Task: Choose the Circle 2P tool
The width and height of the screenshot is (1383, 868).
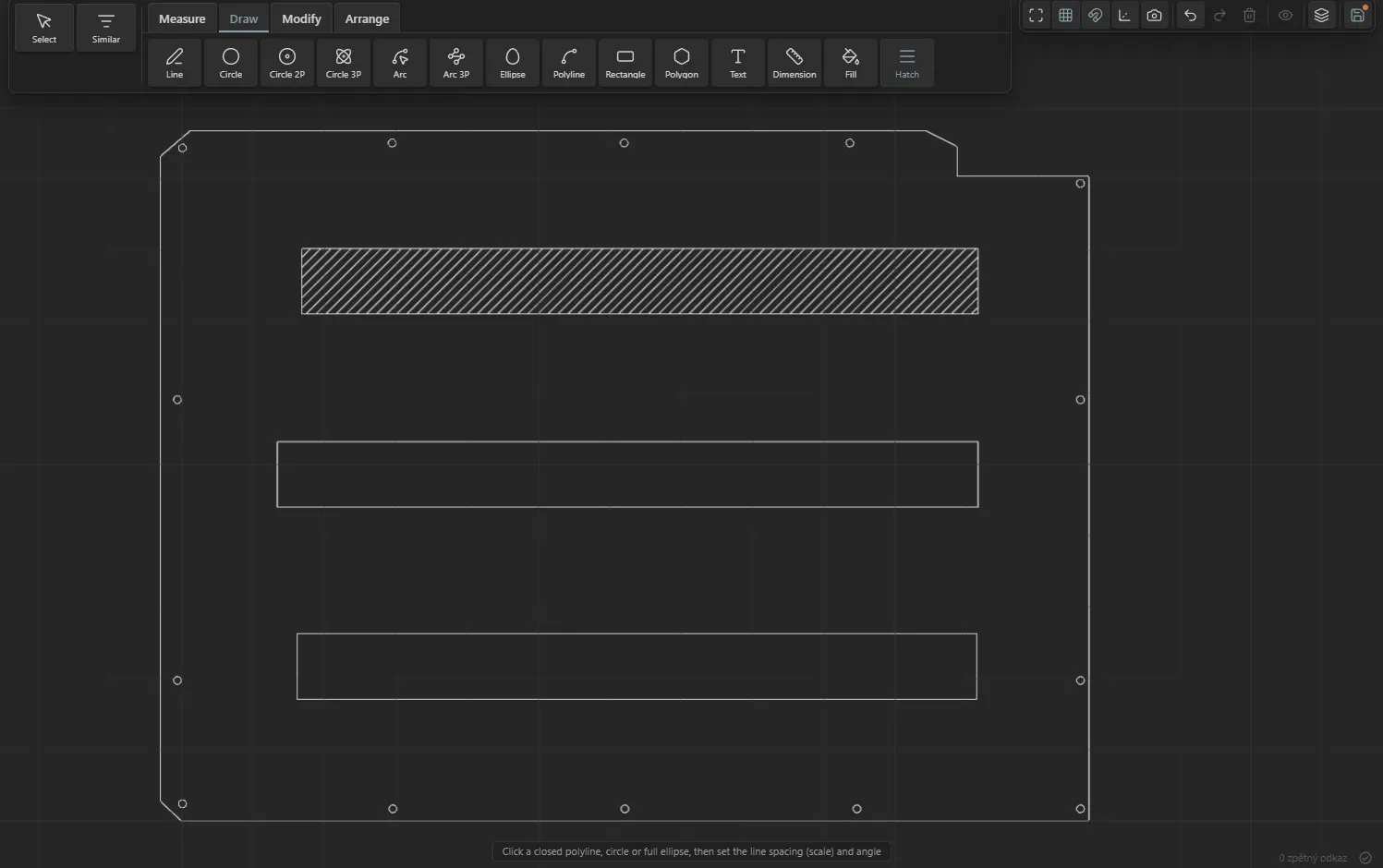Action: click(x=287, y=63)
